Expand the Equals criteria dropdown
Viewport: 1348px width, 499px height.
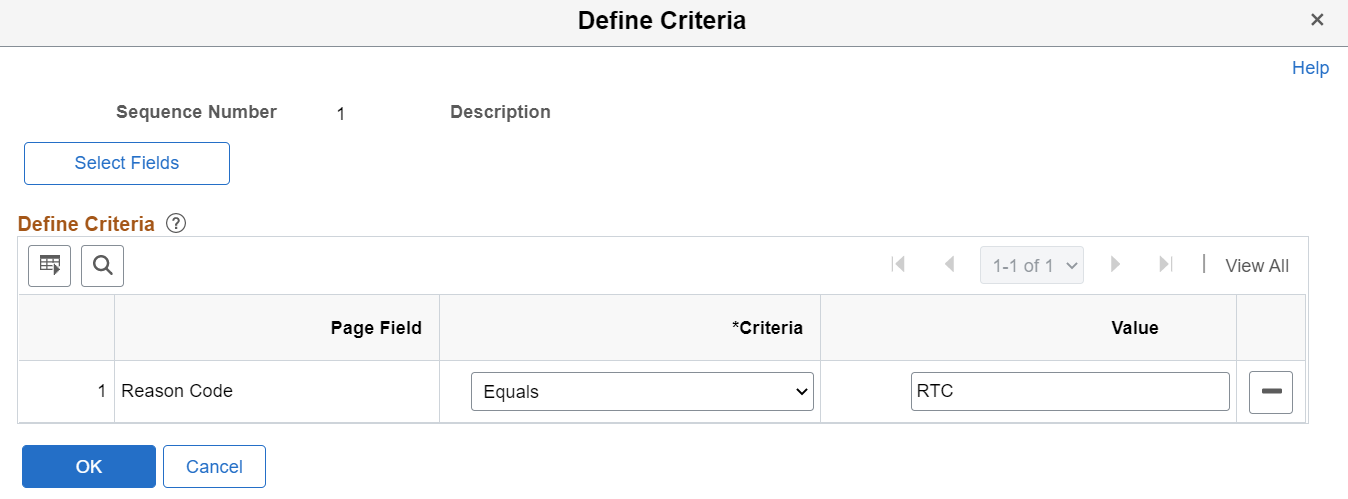642,392
